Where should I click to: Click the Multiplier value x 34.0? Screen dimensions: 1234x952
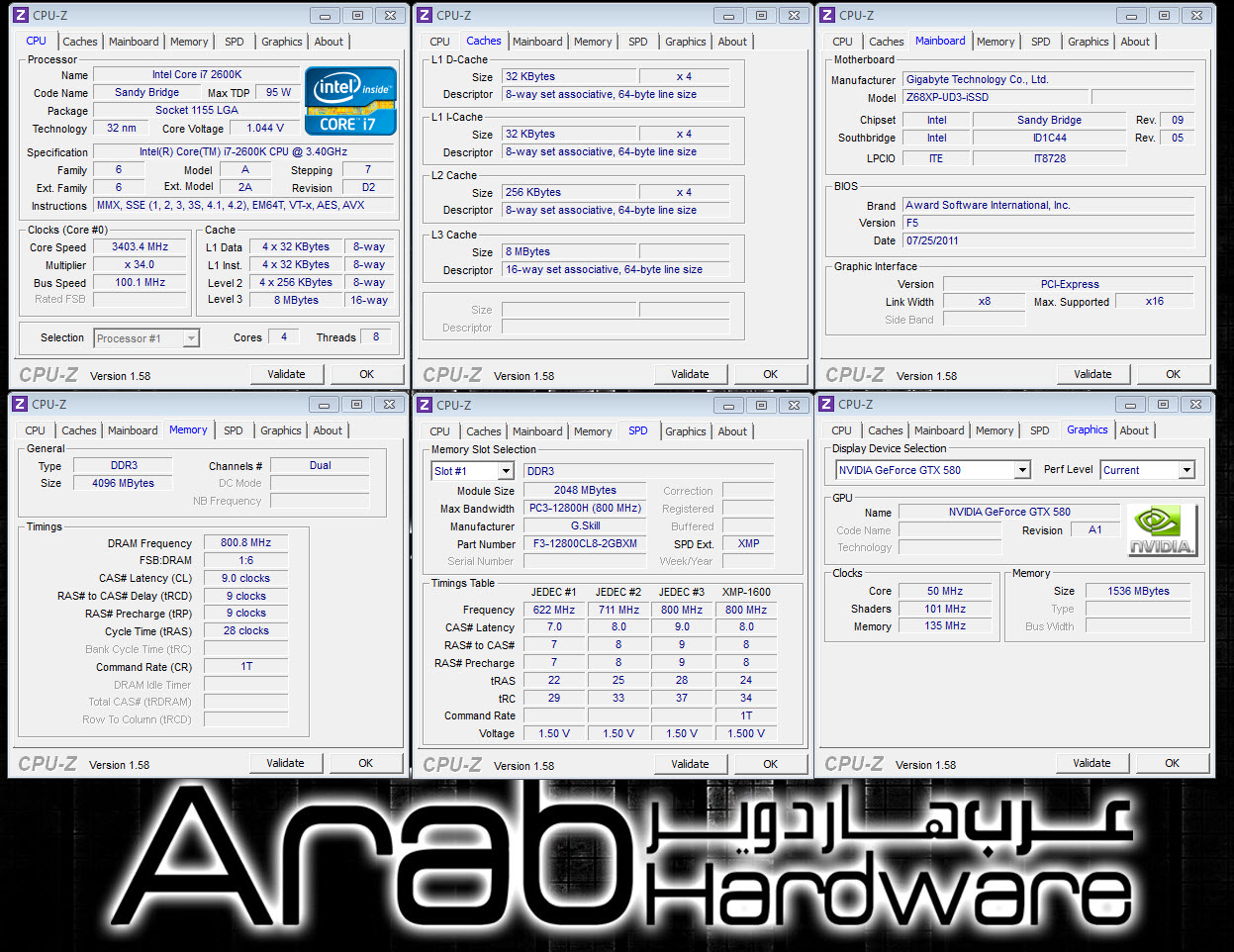(140, 264)
